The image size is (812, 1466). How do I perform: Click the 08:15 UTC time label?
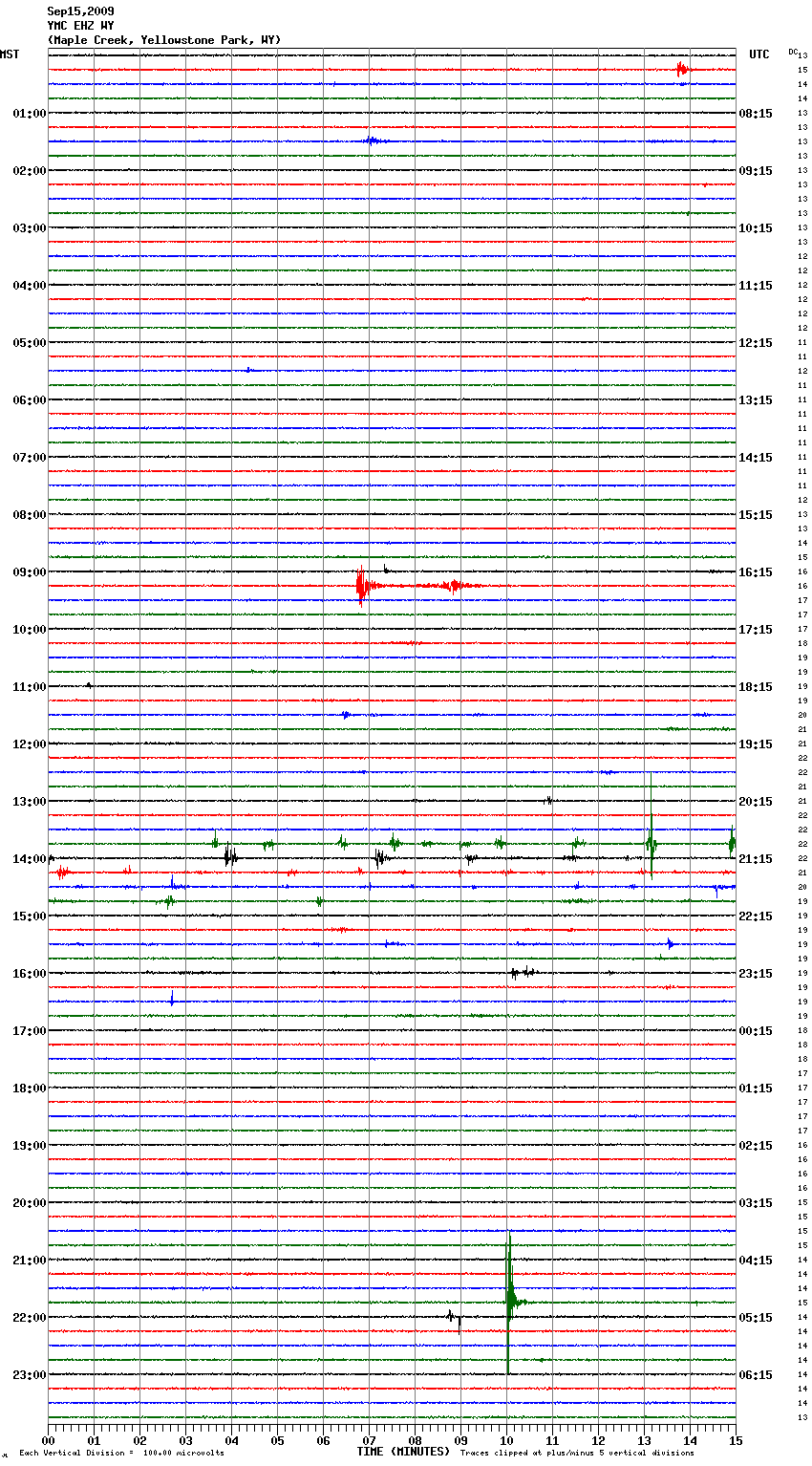tap(756, 114)
